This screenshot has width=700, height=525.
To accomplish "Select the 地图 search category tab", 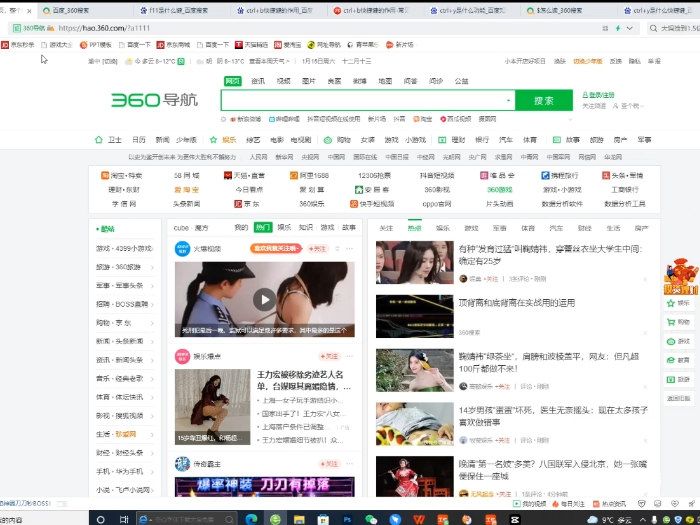I will coord(385,81).
